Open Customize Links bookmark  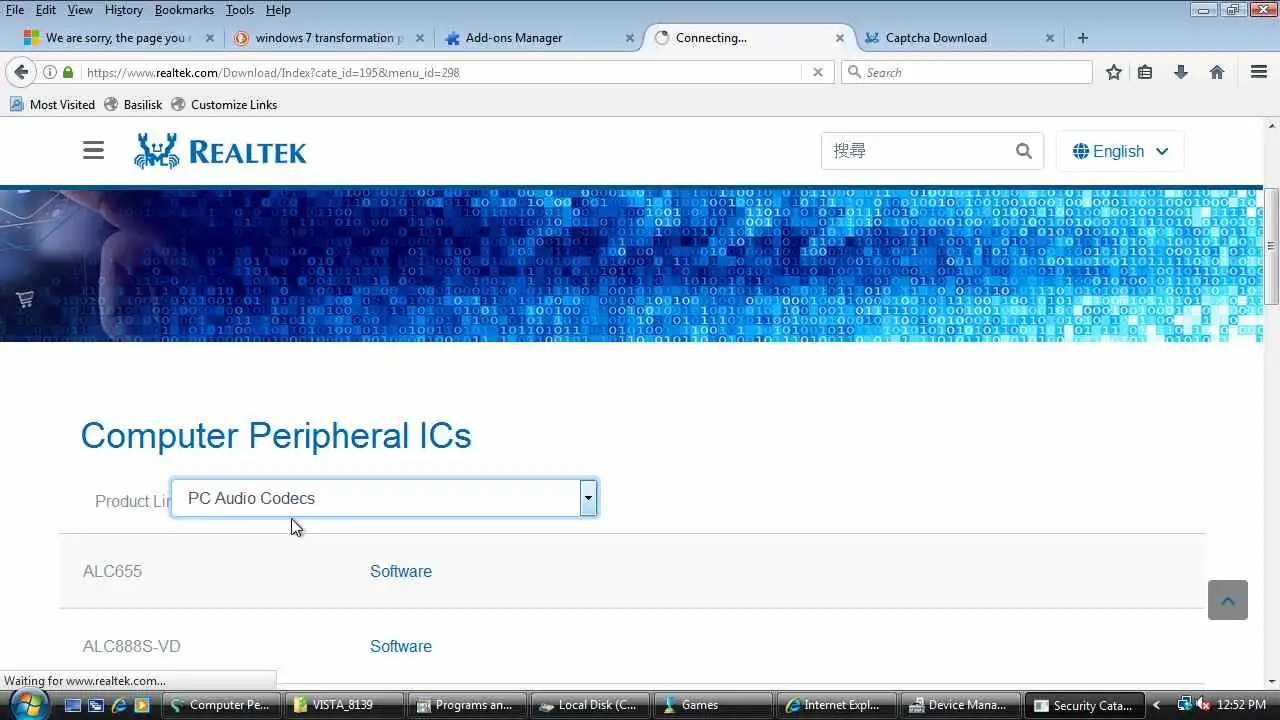[224, 104]
